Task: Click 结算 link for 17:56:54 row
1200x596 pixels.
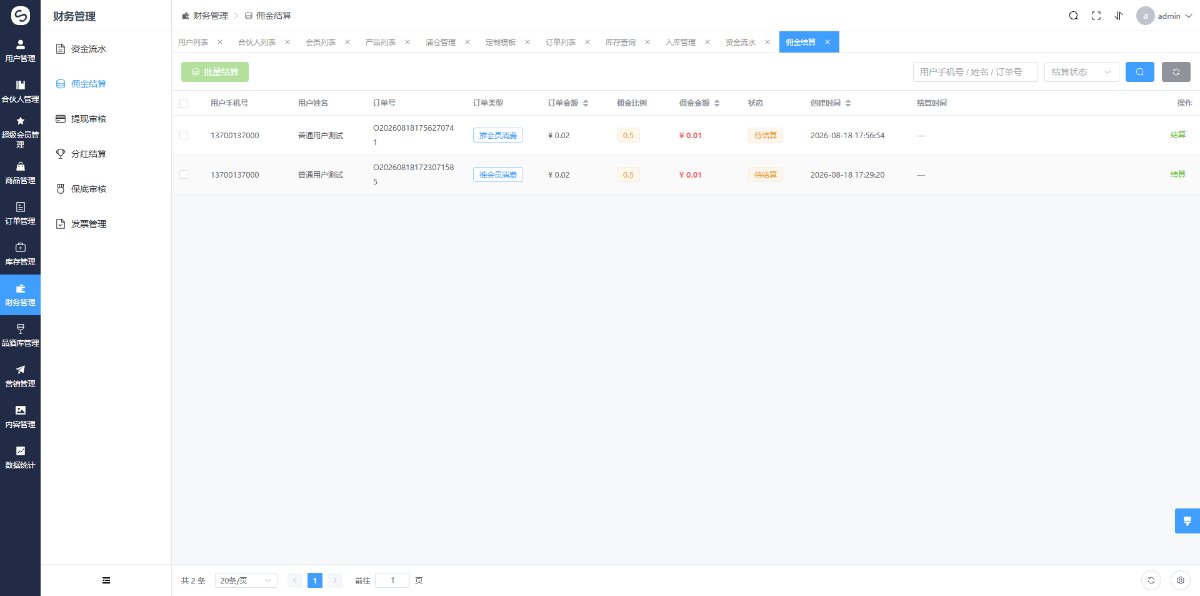Action: pyautogui.click(x=1178, y=135)
